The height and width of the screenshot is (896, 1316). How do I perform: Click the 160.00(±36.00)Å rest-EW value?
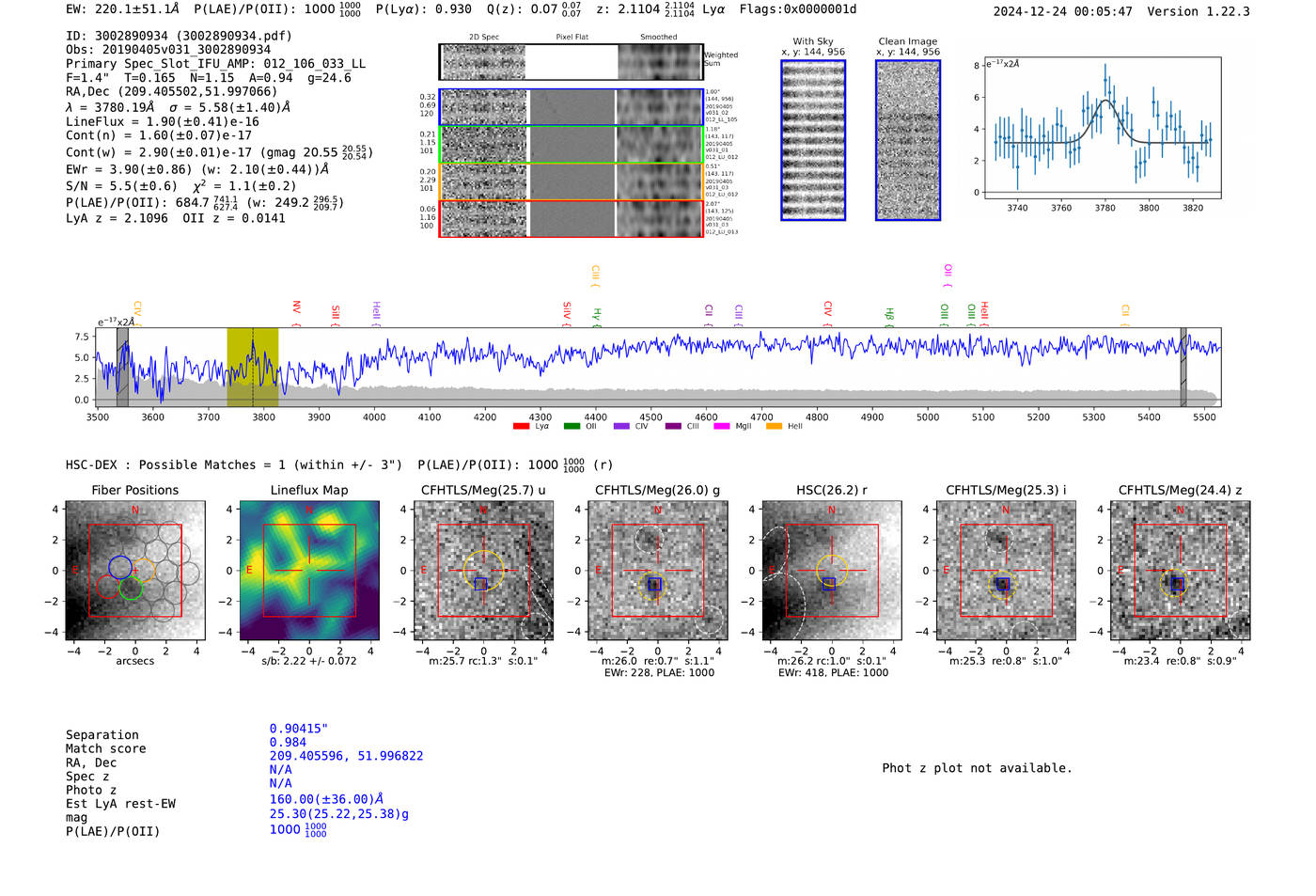[x=326, y=799]
